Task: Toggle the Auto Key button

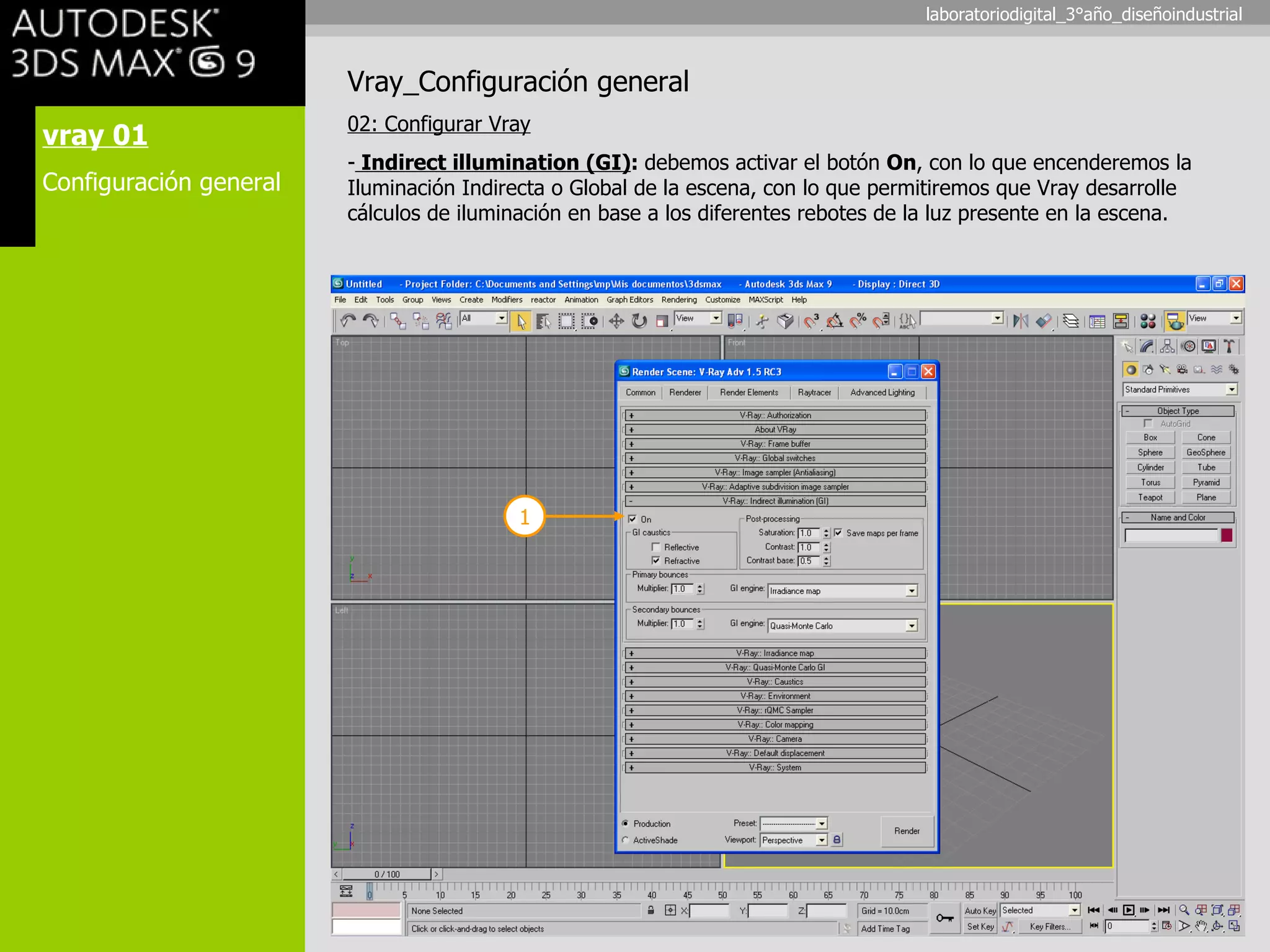Action: (980, 910)
